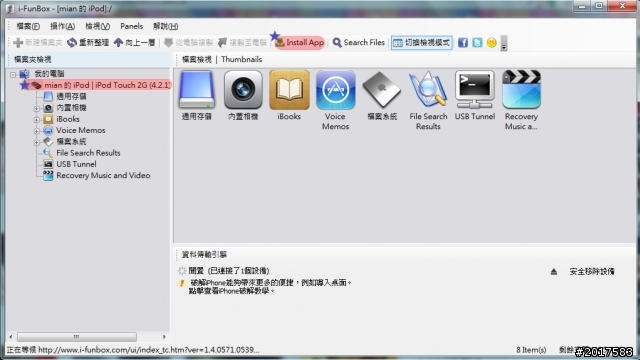
Task: Click Thumbnails view label
Action: coord(242,60)
